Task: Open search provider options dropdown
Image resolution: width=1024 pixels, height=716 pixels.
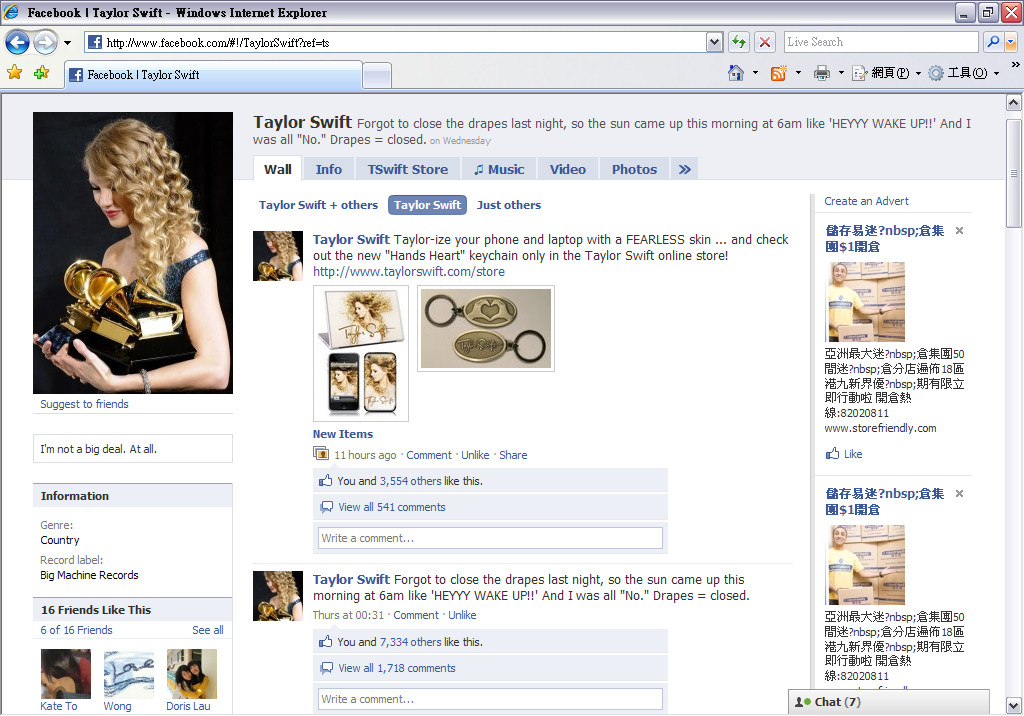Action: click(1010, 42)
